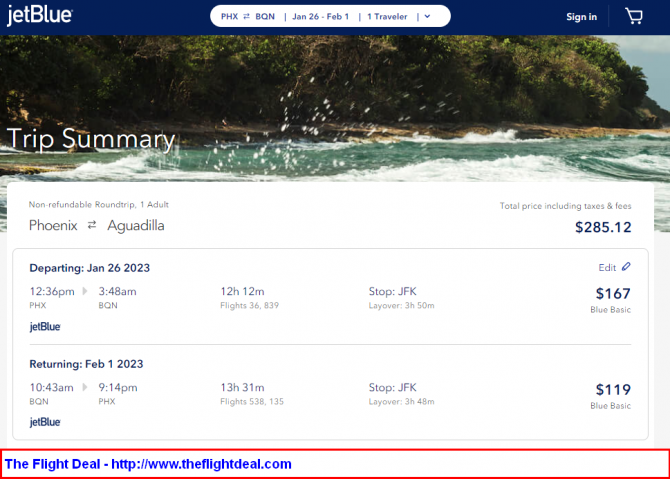Click the $119 returning fare
The height and width of the screenshot is (479, 670).
pos(613,390)
